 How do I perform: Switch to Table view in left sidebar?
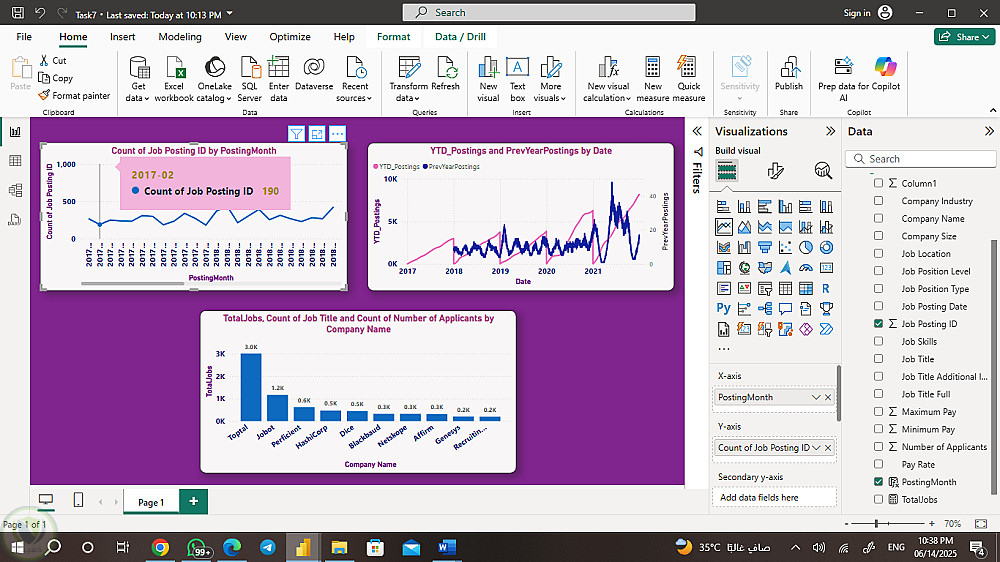(x=15, y=161)
